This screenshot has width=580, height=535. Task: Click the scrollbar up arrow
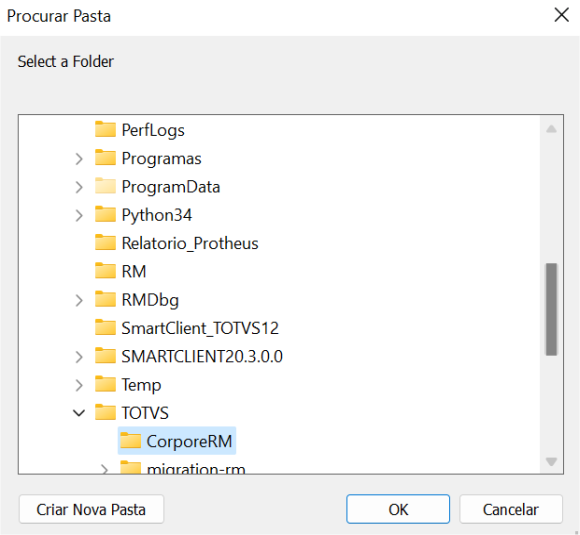point(551,129)
